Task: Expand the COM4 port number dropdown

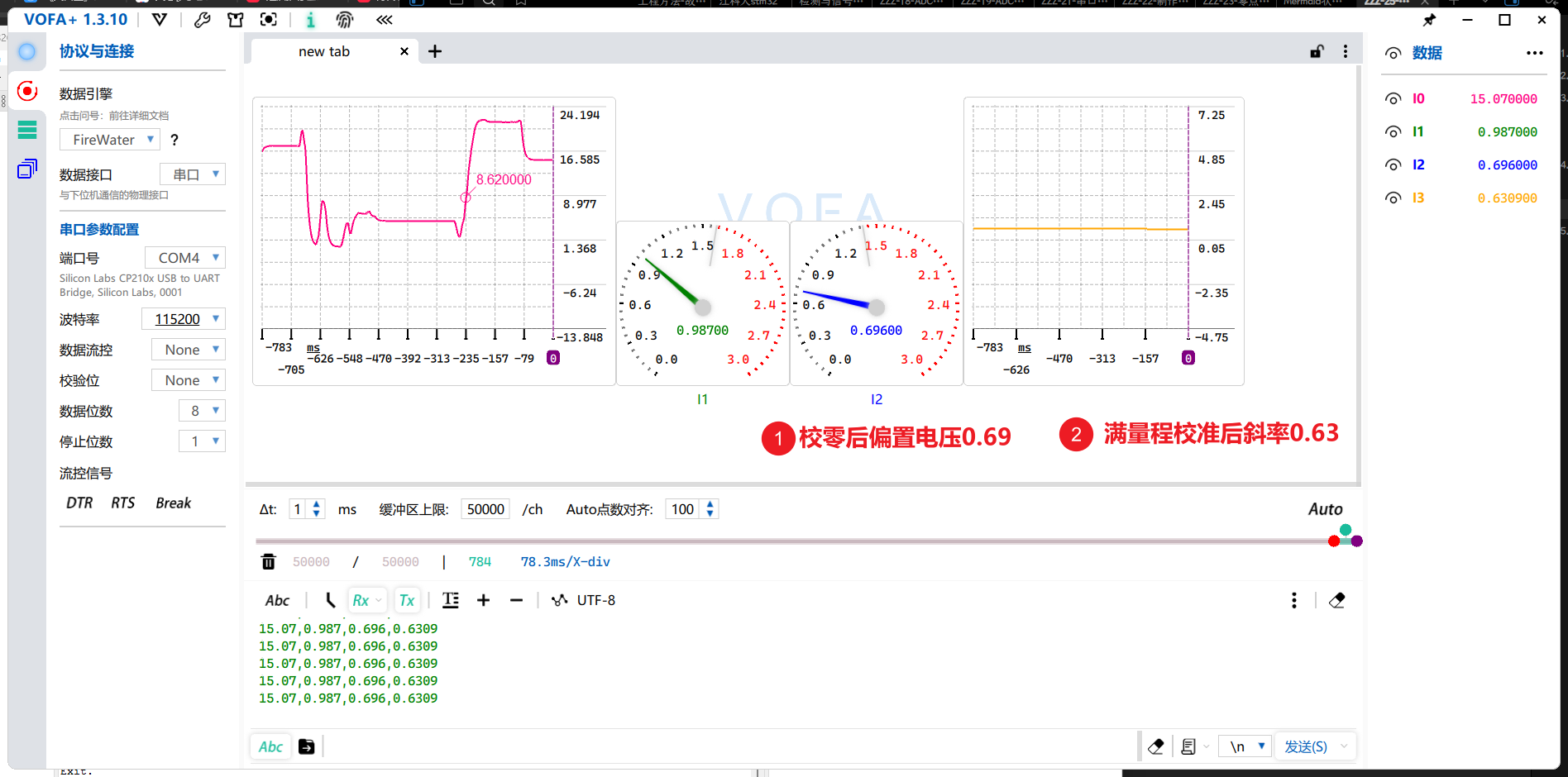Action: click(x=185, y=258)
